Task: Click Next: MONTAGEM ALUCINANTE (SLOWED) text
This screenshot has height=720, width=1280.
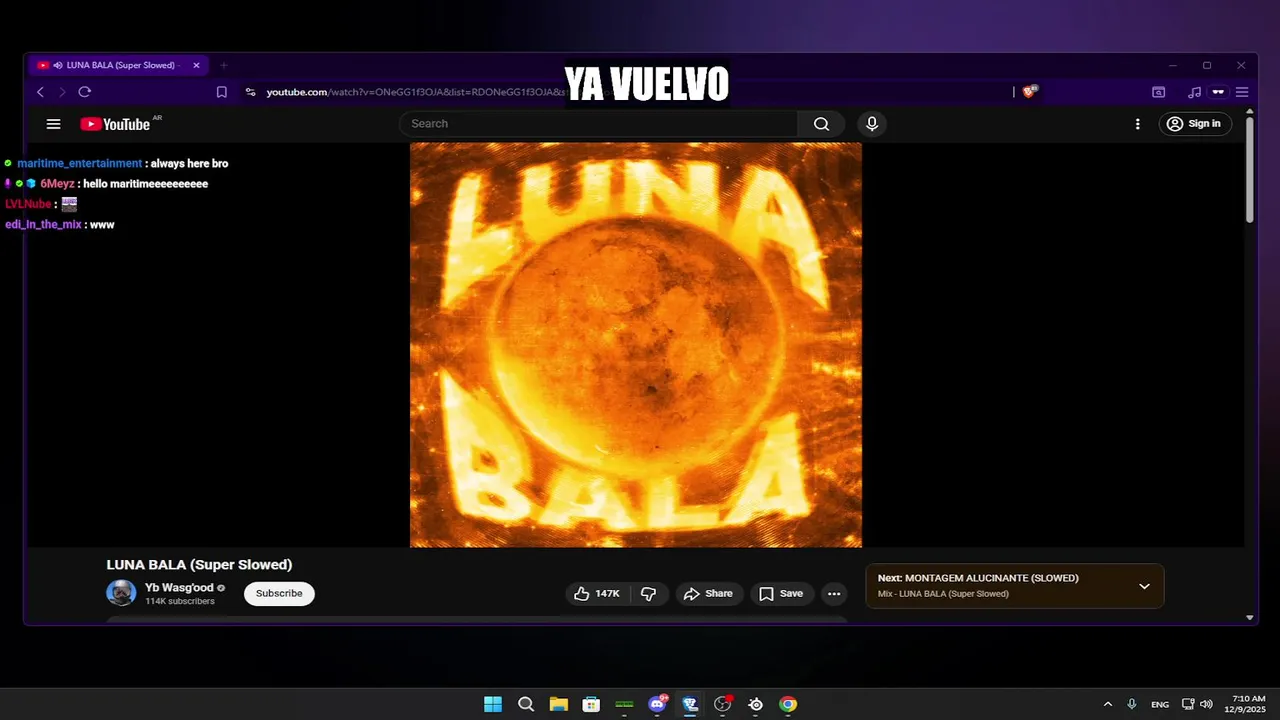Action: point(978,578)
